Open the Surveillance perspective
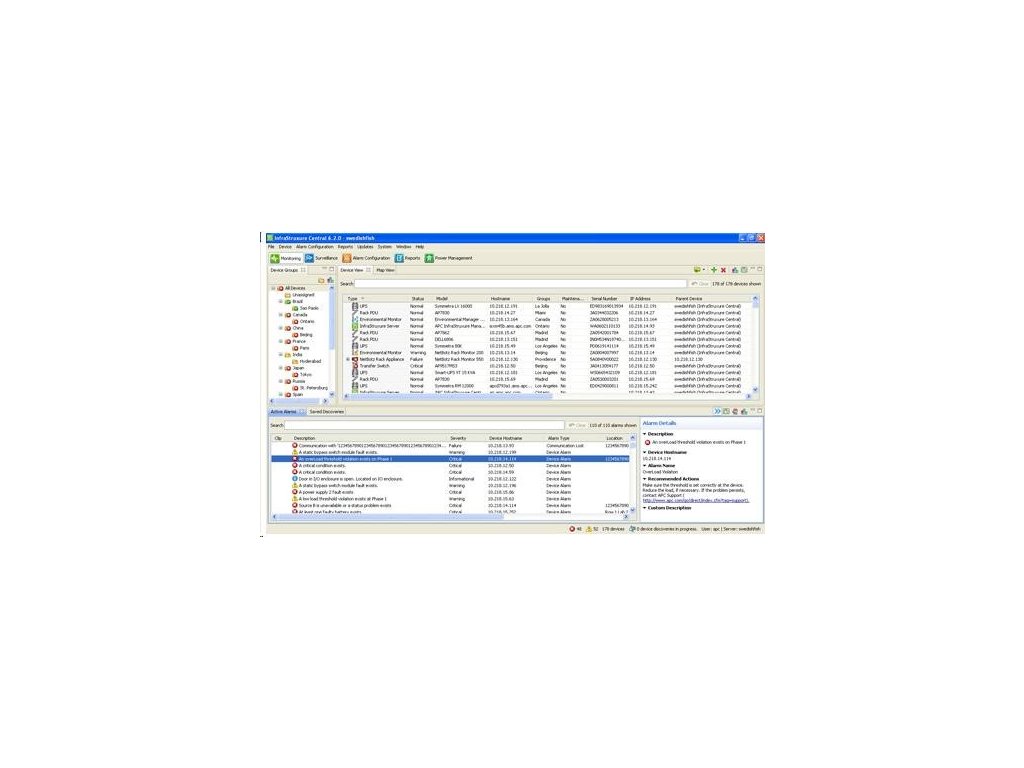 click(x=321, y=258)
